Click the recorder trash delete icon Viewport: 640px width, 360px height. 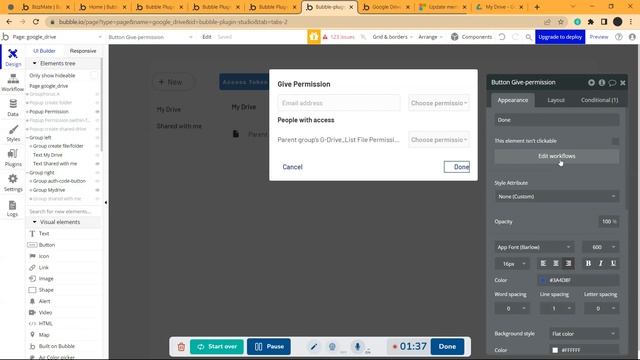pyautogui.click(x=181, y=347)
